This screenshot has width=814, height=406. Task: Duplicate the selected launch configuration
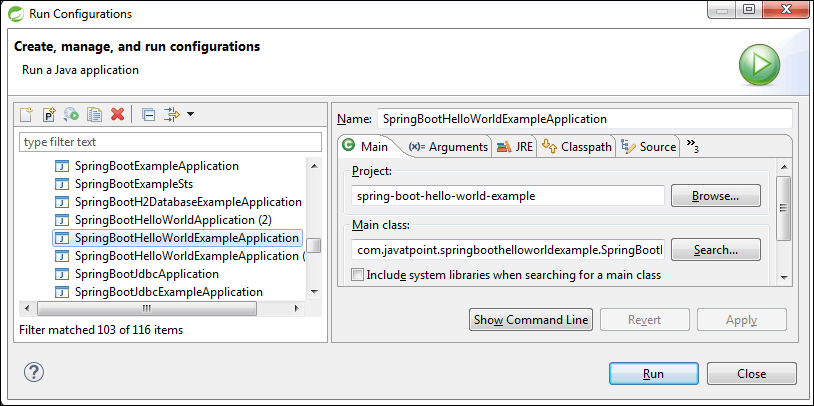(x=94, y=115)
